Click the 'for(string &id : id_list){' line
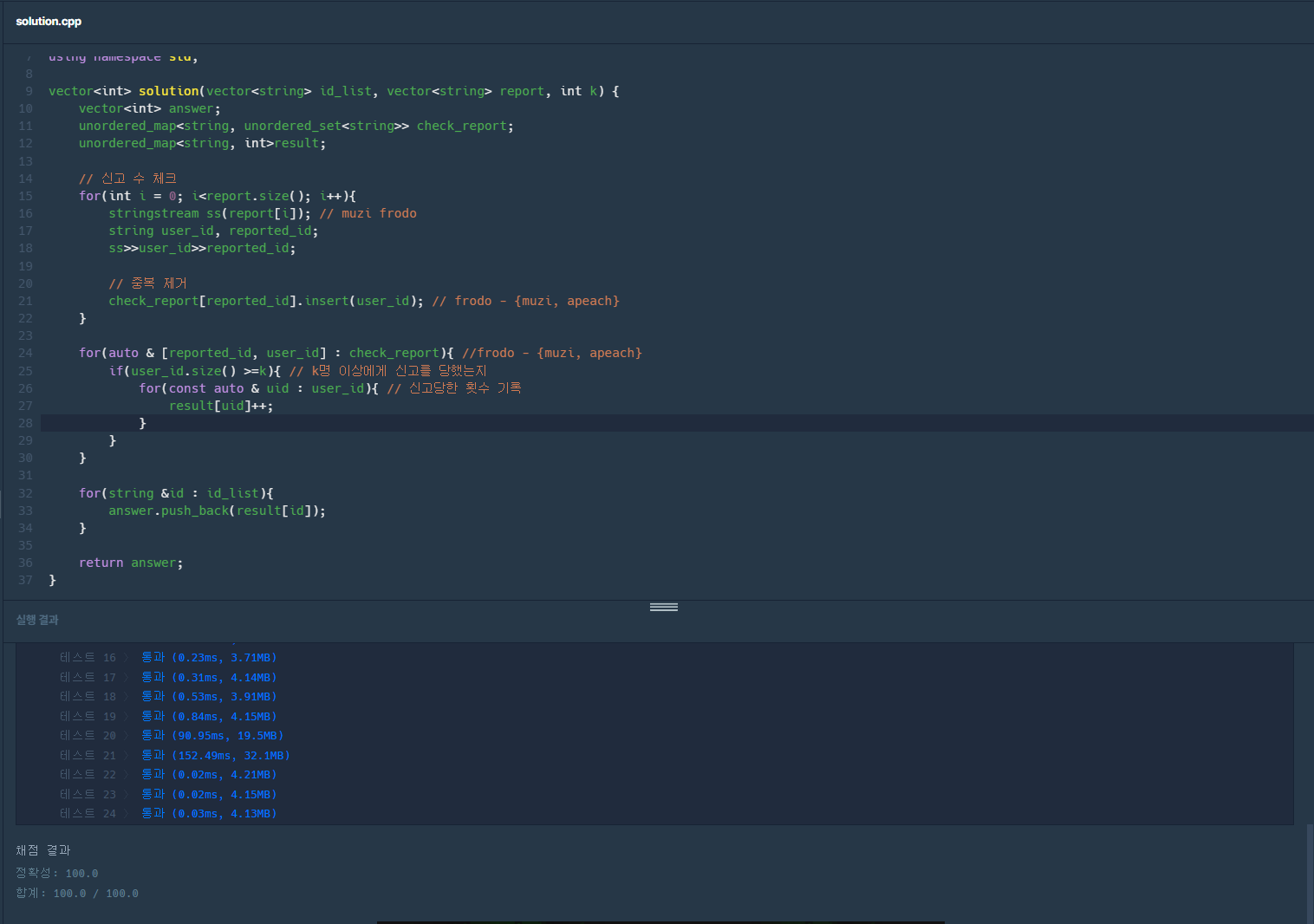The height and width of the screenshot is (924, 1314). [176, 493]
